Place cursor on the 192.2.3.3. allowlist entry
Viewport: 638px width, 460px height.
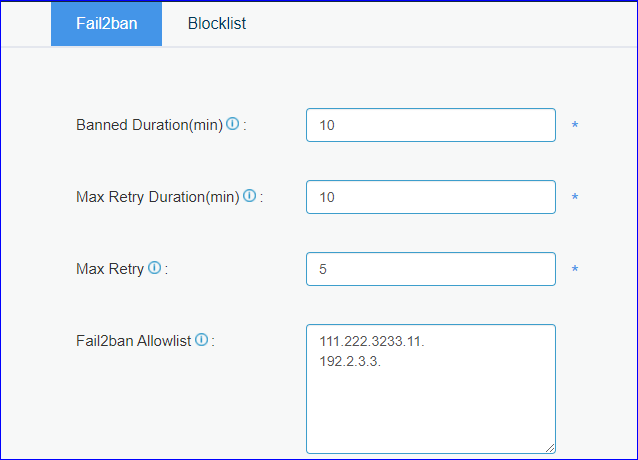coord(350,362)
